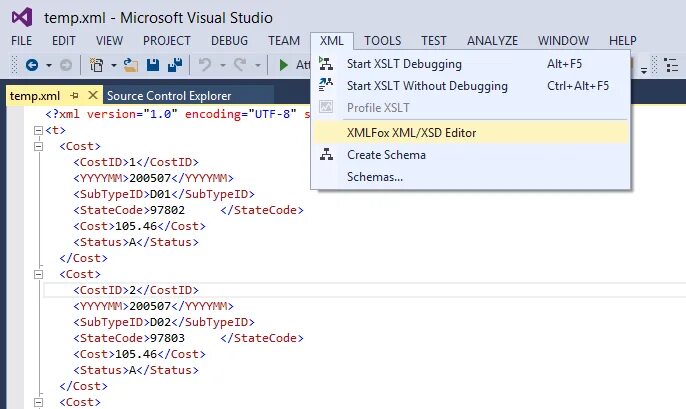
Task: Select XMLFox XML/XSD Editor menu entry
Action: point(411,132)
